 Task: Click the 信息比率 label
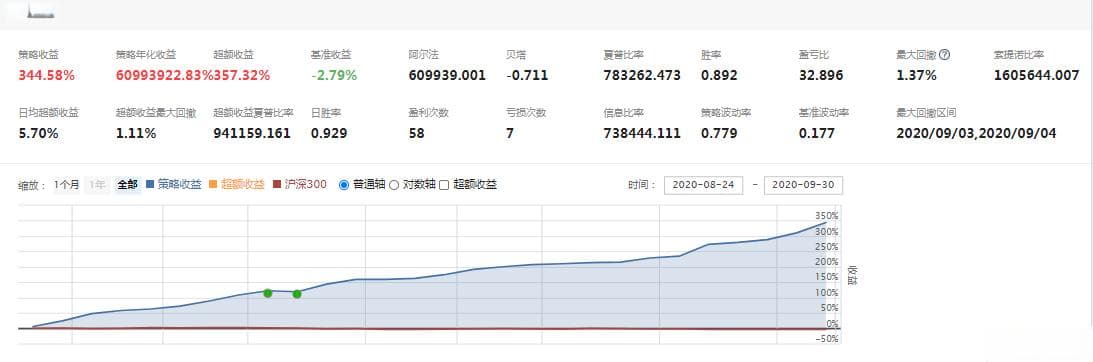tap(624, 112)
